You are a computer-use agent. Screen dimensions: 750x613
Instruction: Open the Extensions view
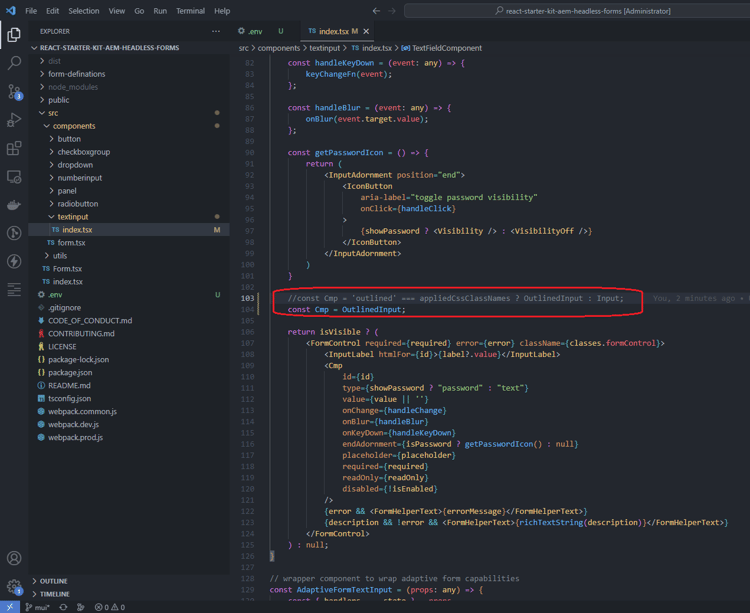click(14, 148)
